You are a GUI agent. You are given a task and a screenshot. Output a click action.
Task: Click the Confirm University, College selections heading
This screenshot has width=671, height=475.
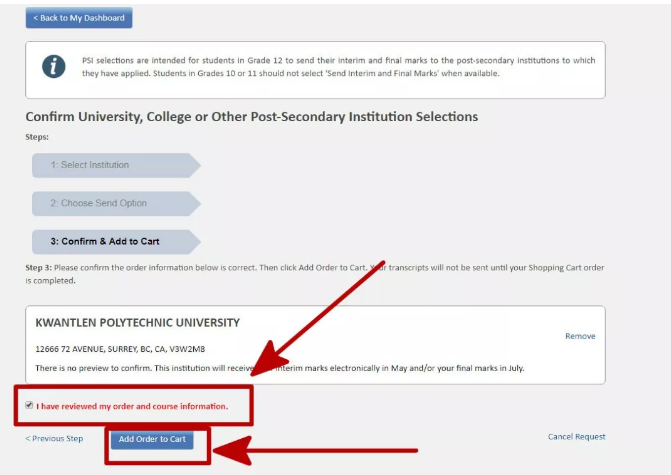tap(251, 117)
